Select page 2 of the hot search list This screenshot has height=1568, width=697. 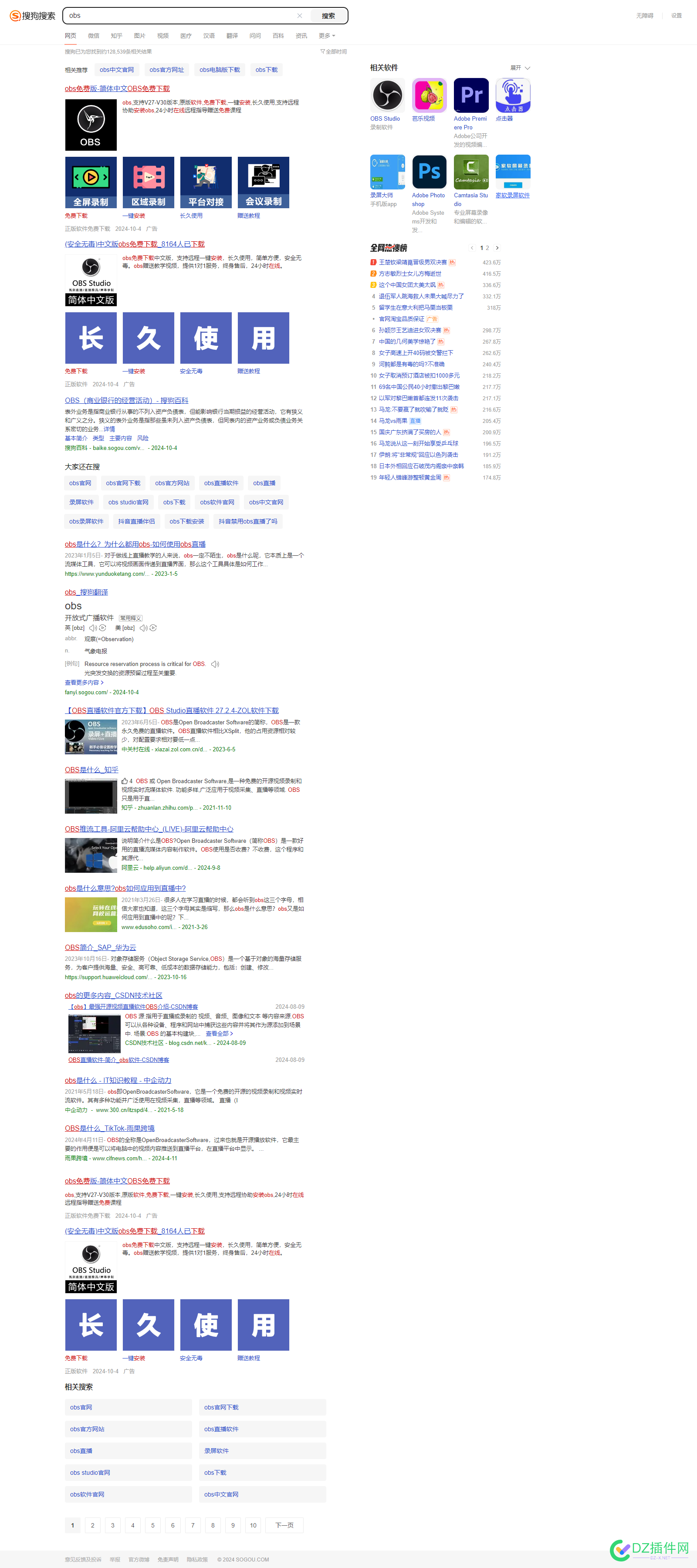(x=487, y=248)
